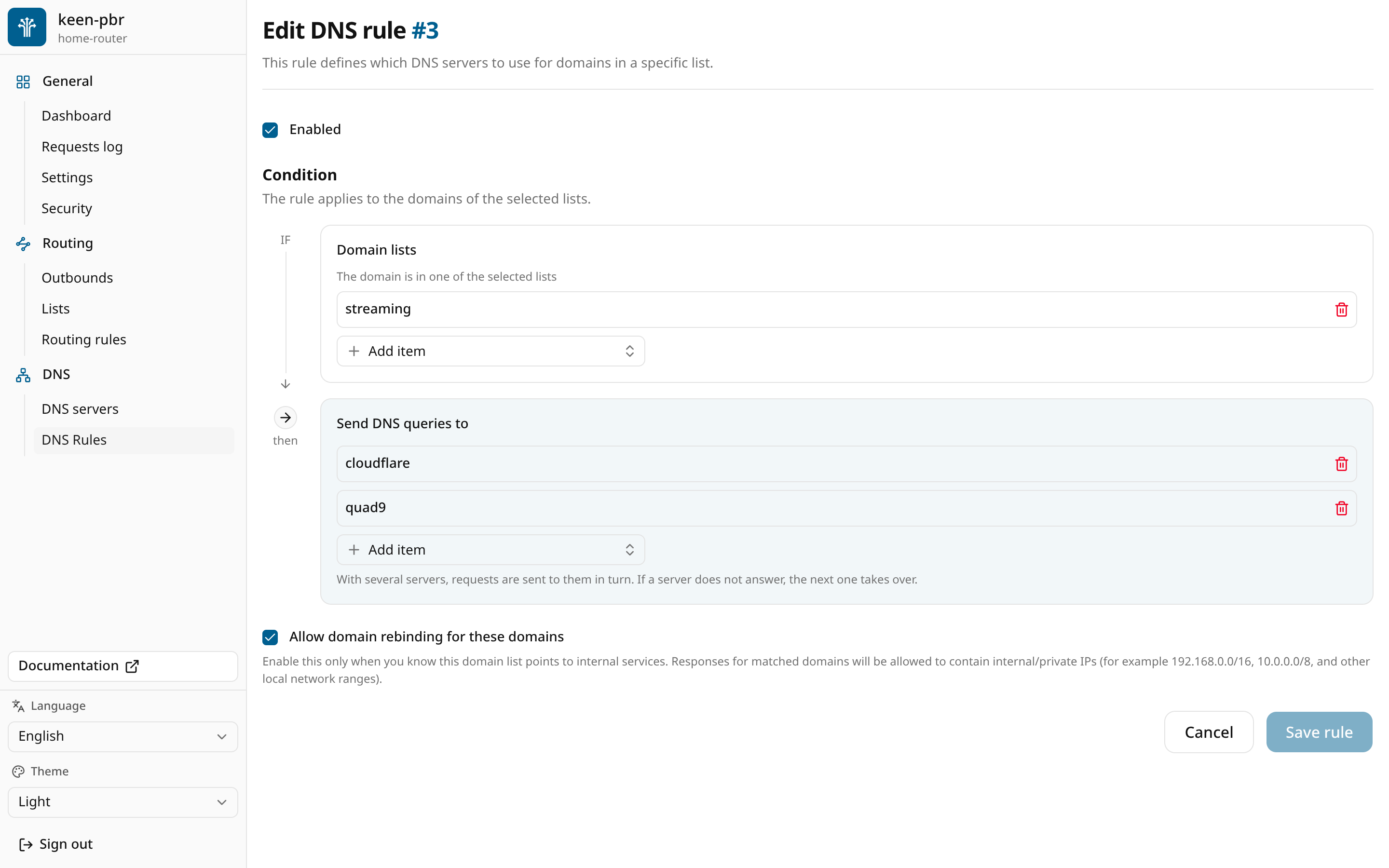Navigate to Outbounds page
The width and height of the screenshot is (1389, 868).
coord(134,278)
